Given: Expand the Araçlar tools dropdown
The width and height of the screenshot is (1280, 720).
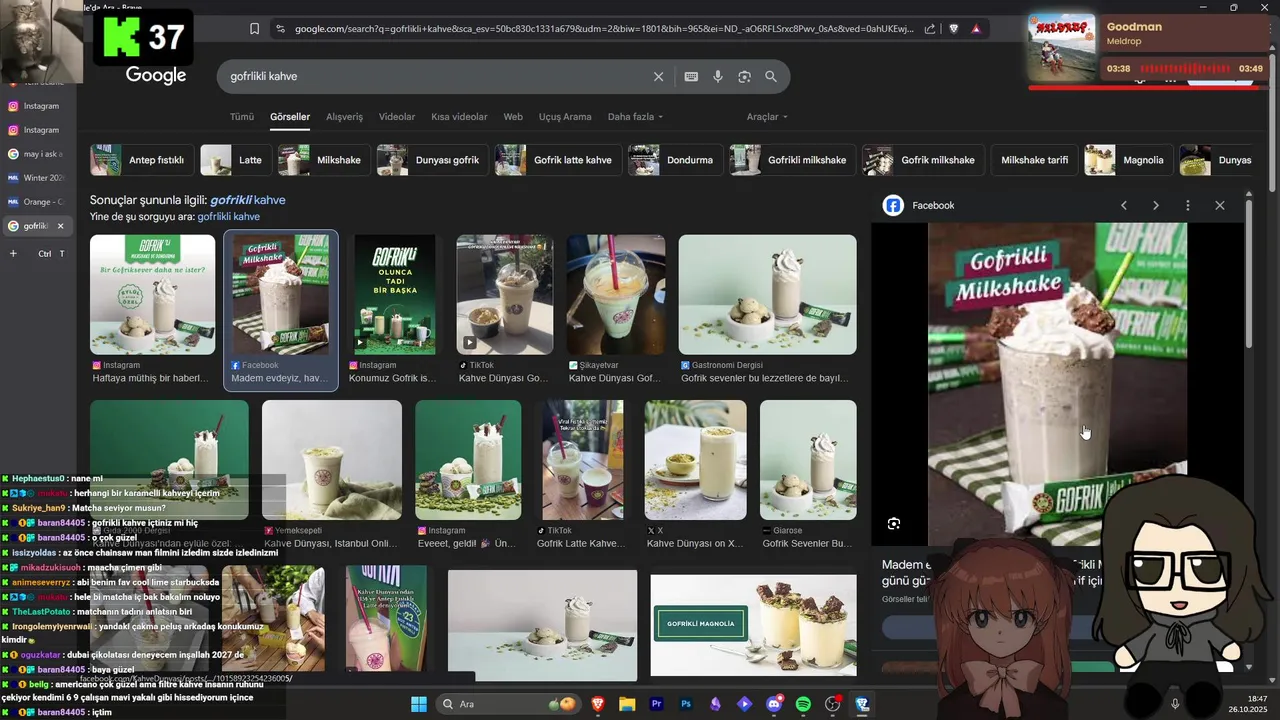Looking at the screenshot, I should (767, 117).
